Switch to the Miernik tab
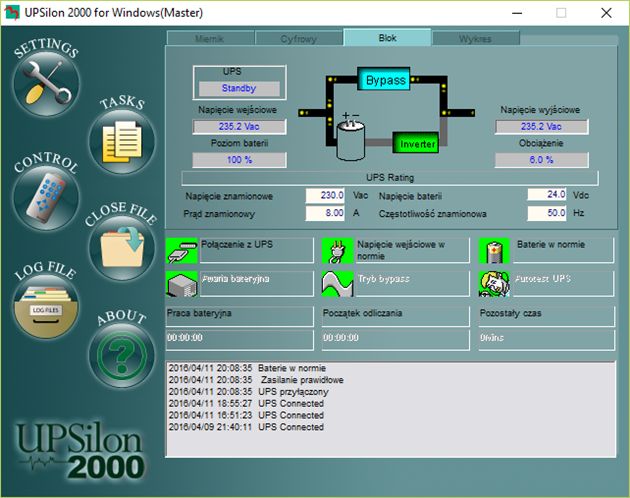 point(210,39)
